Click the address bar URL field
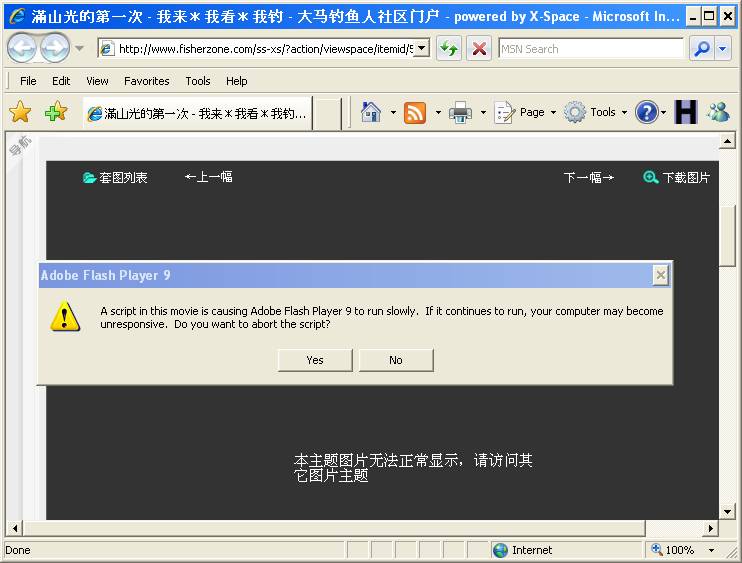 [258, 49]
